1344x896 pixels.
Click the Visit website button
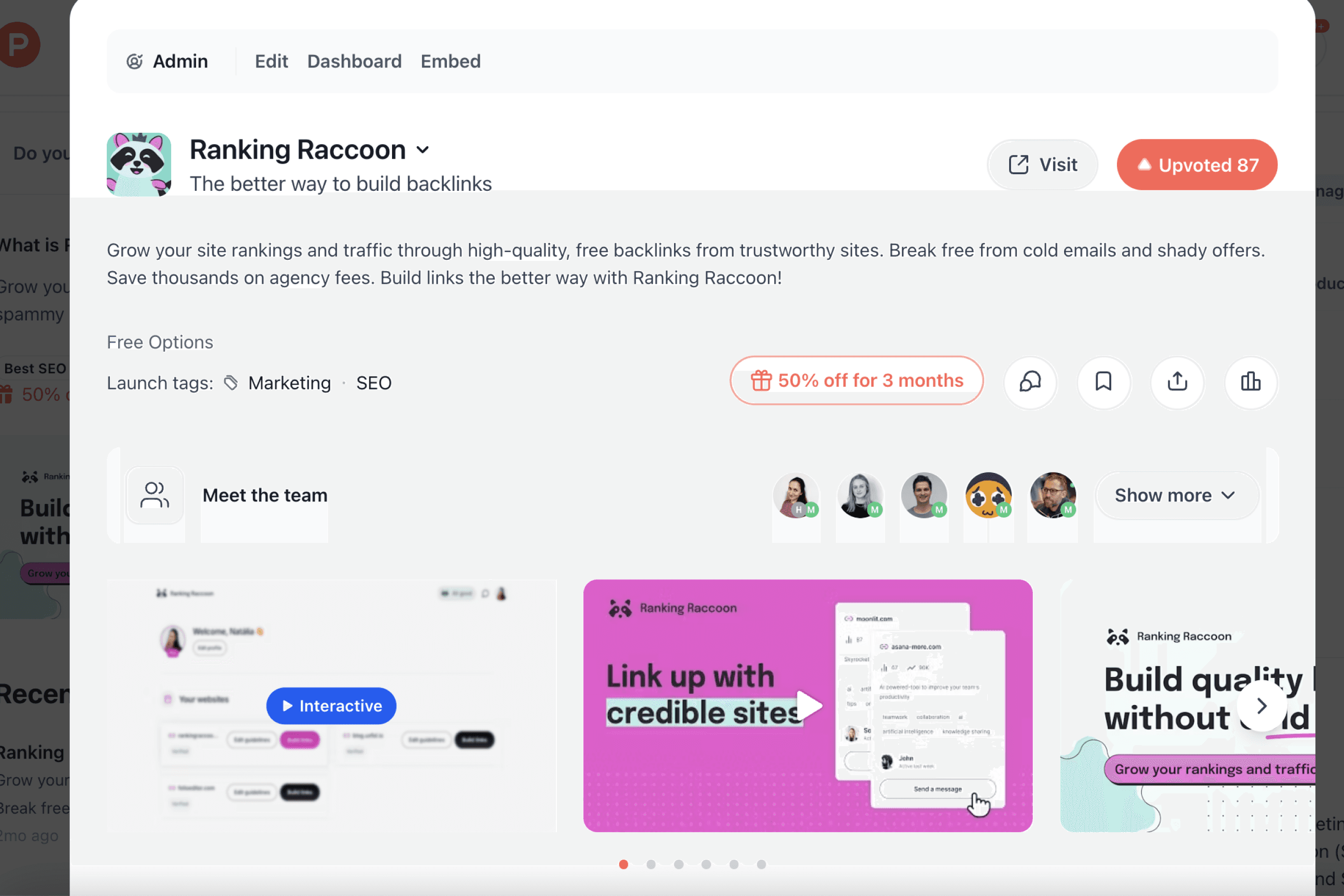tap(1042, 165)
